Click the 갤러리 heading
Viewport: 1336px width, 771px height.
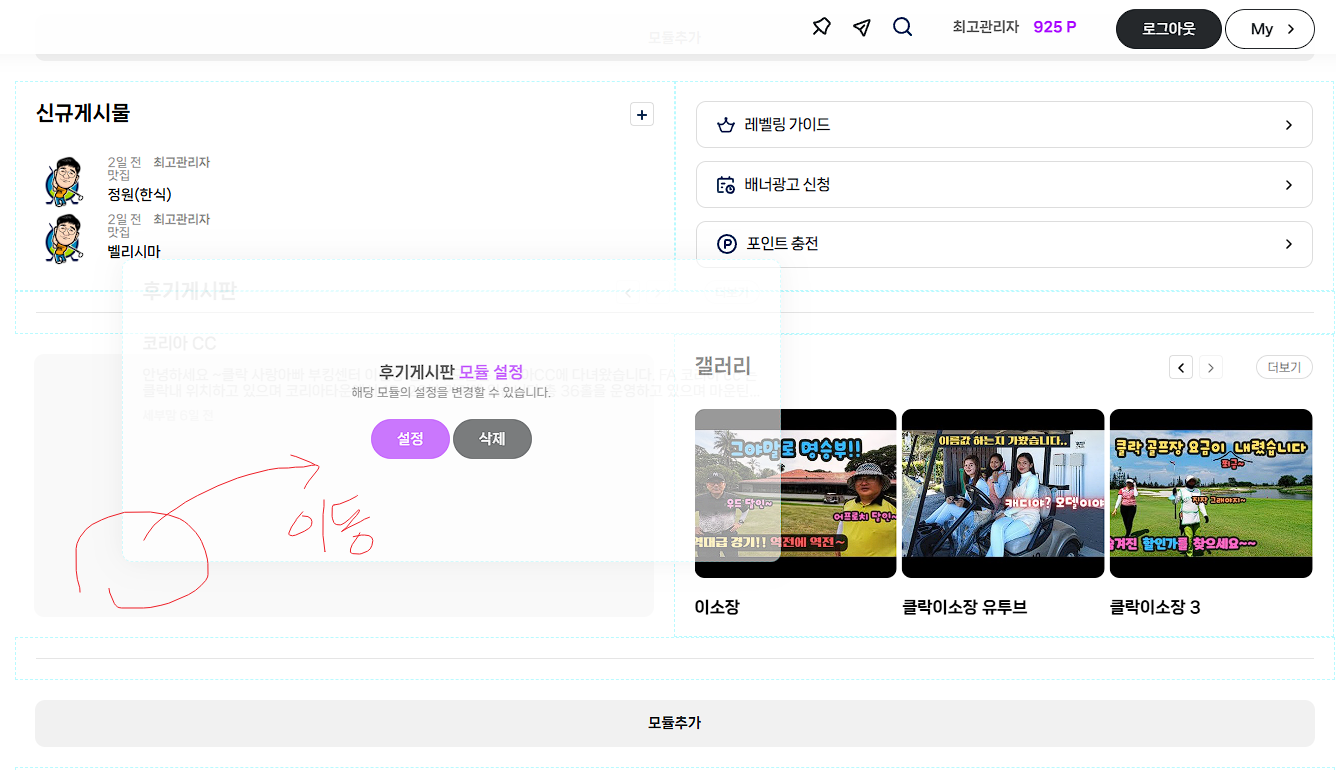click(723, 366)
